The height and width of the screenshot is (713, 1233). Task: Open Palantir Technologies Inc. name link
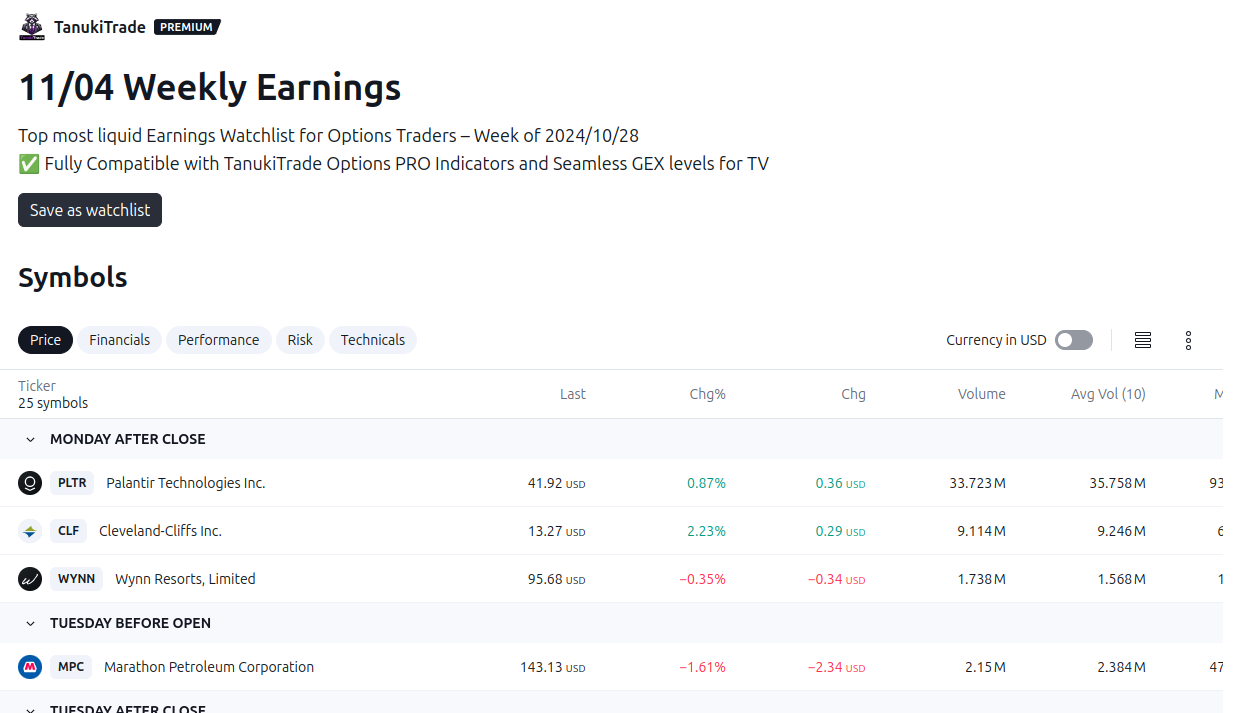tap(186, 483)
